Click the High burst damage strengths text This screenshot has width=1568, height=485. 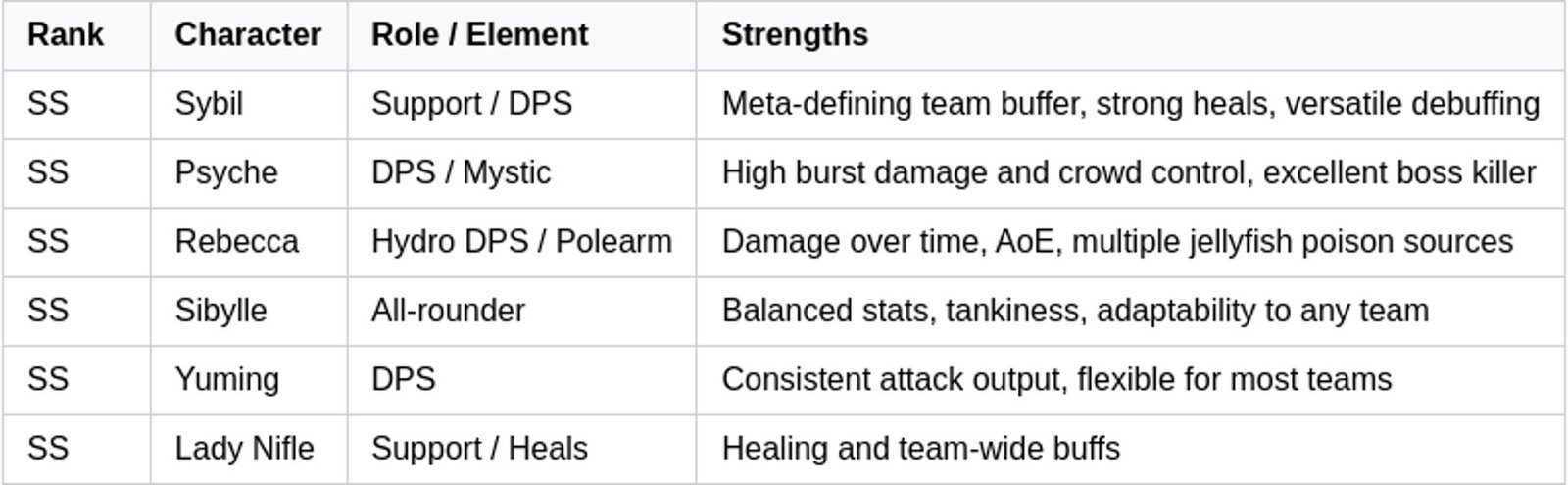(1128, 172)
